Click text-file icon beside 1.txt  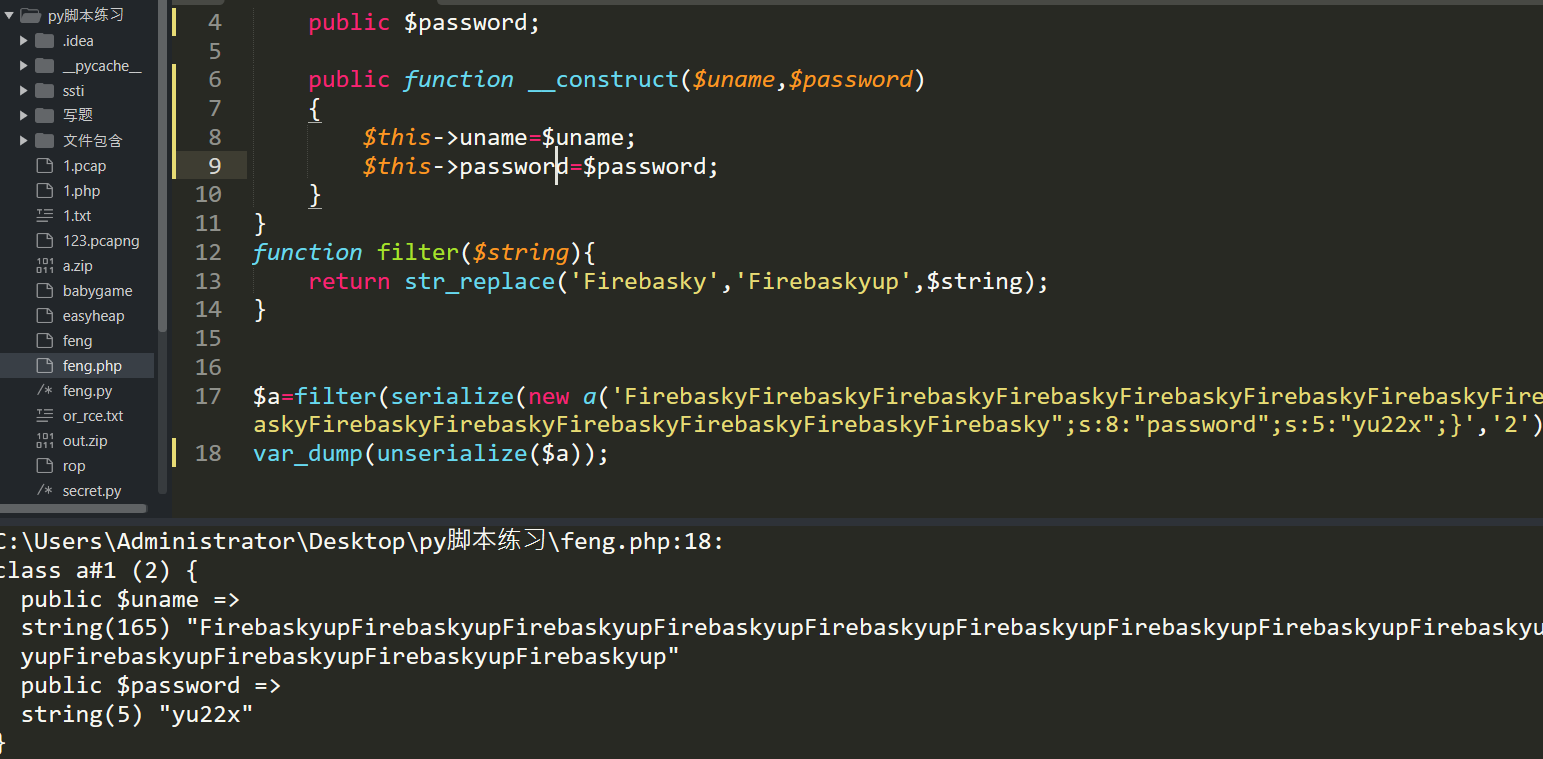tap(44, 215)
